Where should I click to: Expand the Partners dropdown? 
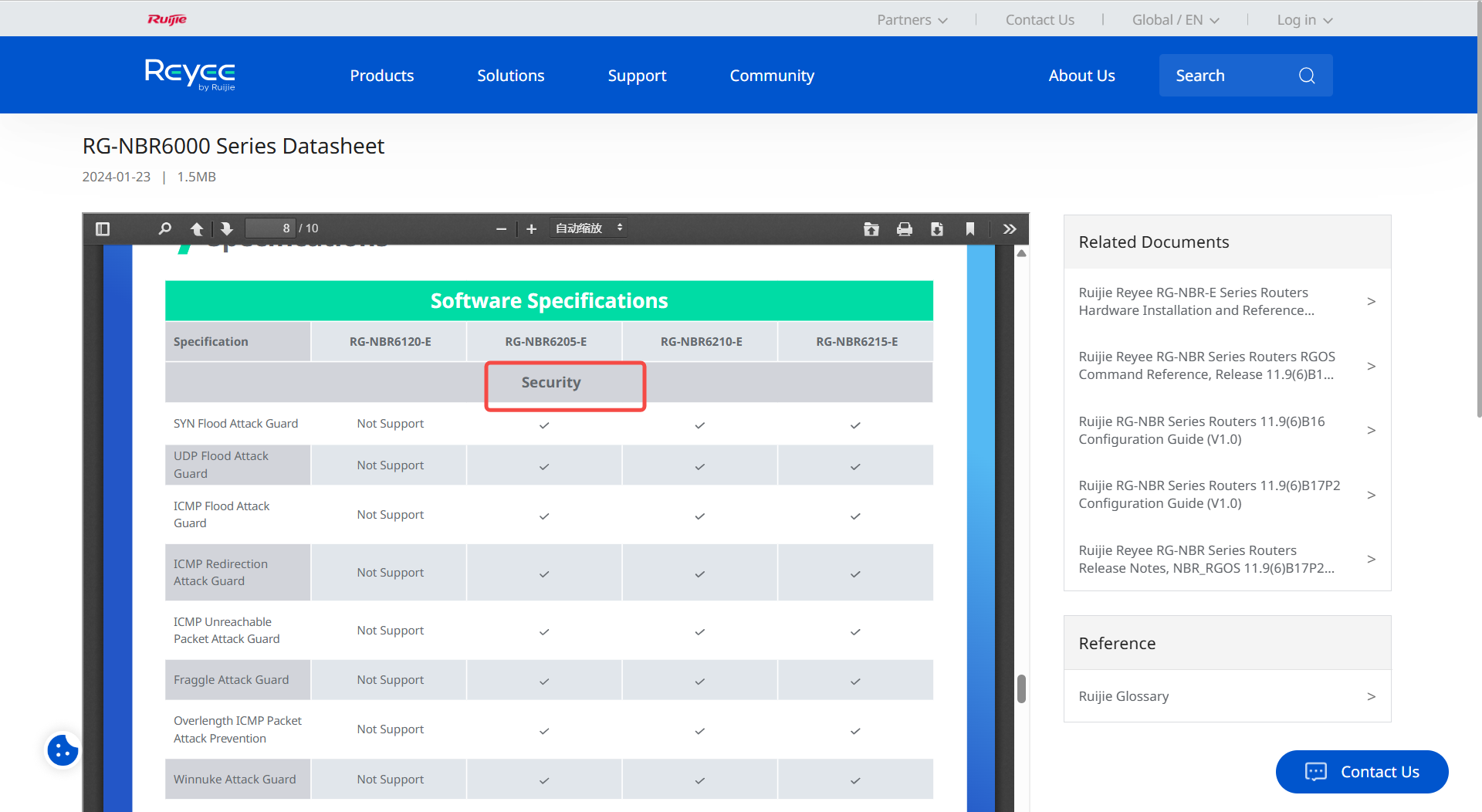pos(912,20)
